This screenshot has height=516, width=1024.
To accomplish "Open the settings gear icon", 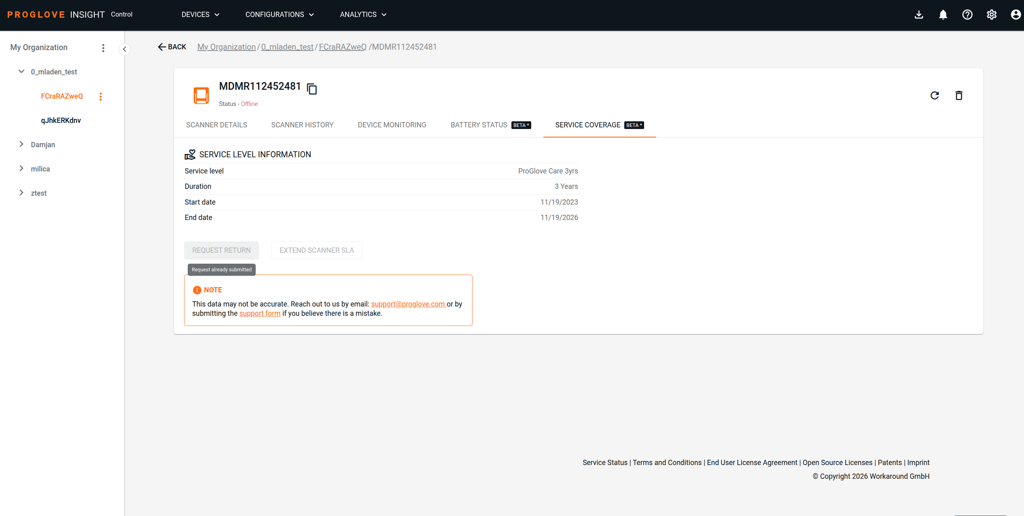I will (991, 15).
